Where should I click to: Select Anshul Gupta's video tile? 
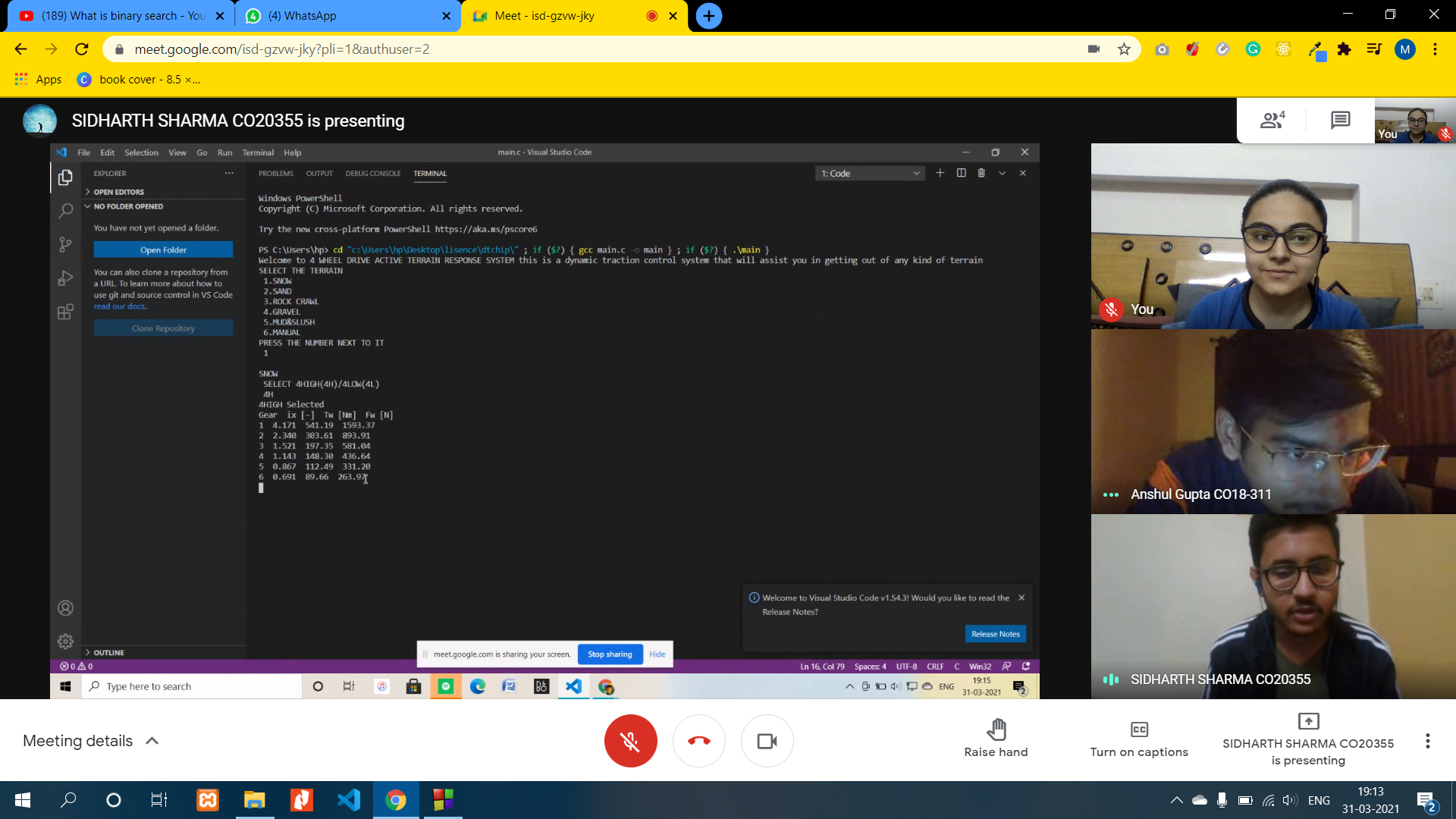tap(1273, 422)
